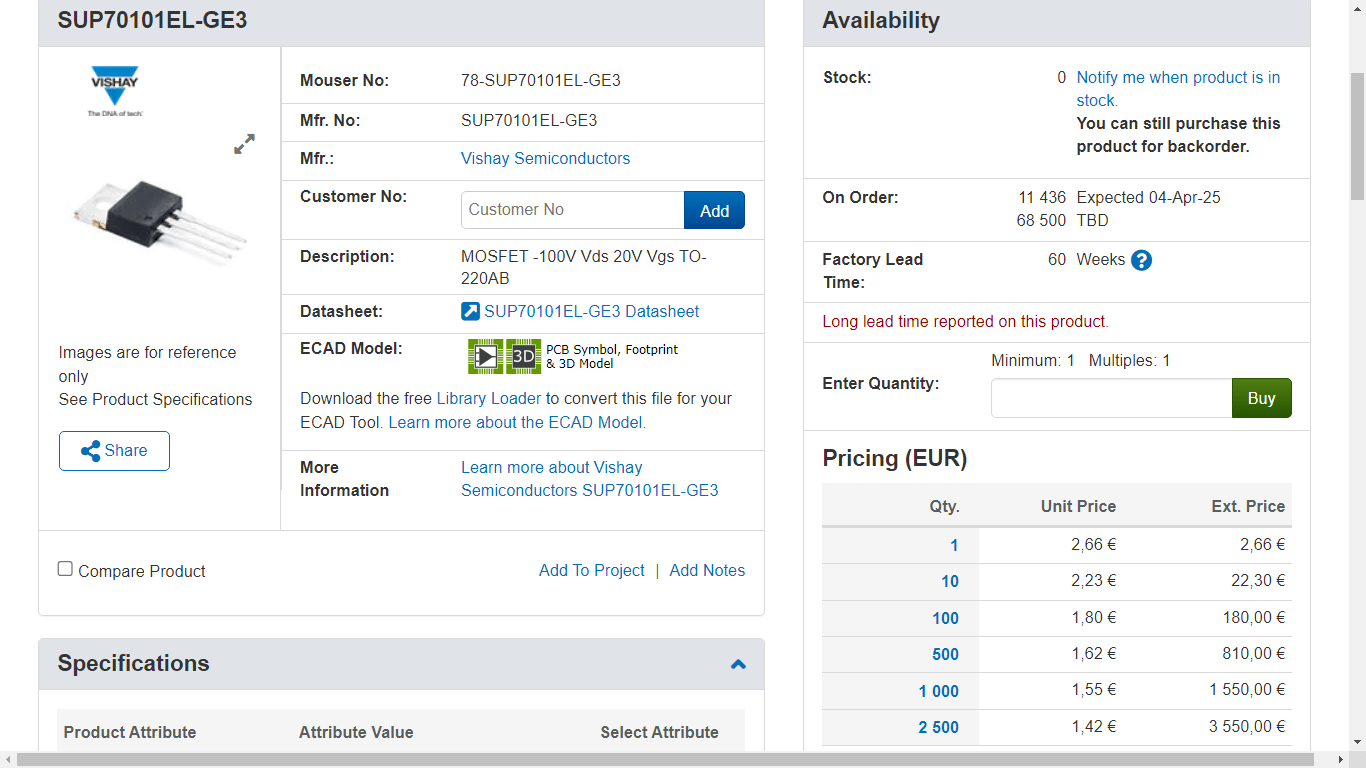The image size is (1366, 768).
Task: Tick the Compare Product checkbox
Action: click(65, 569)
